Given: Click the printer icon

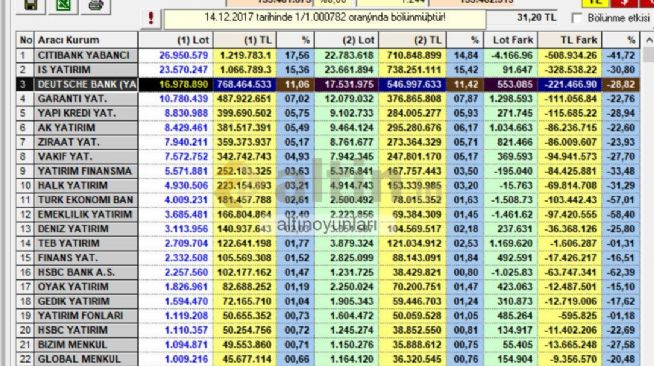Looking at the screenshot, I should point(96,6).
